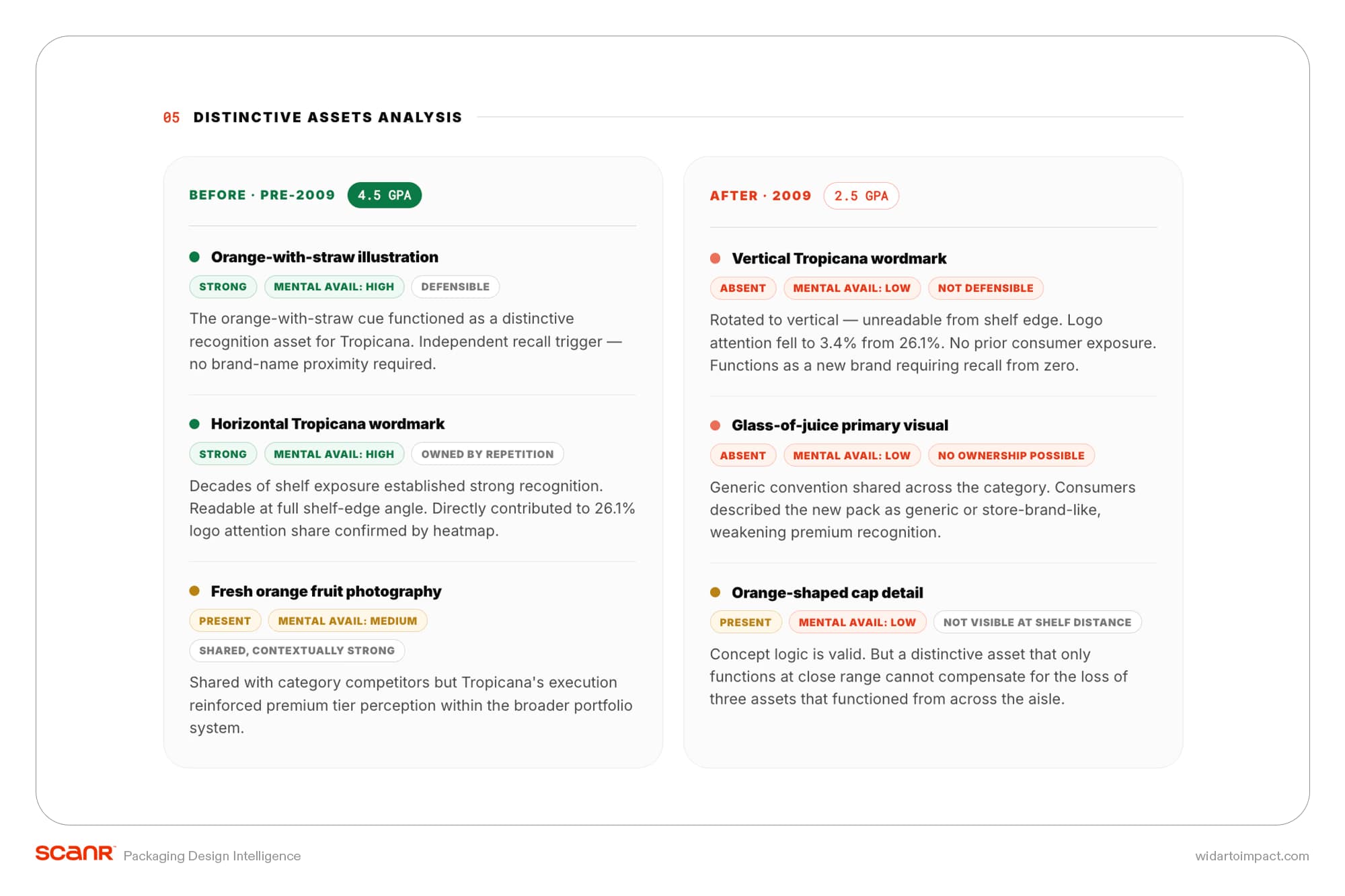This screenshot has width=1345, height=896.
Task: Click the DEFENSIBLE tag under orange-with-straw
Action: [x=455, y=287]
